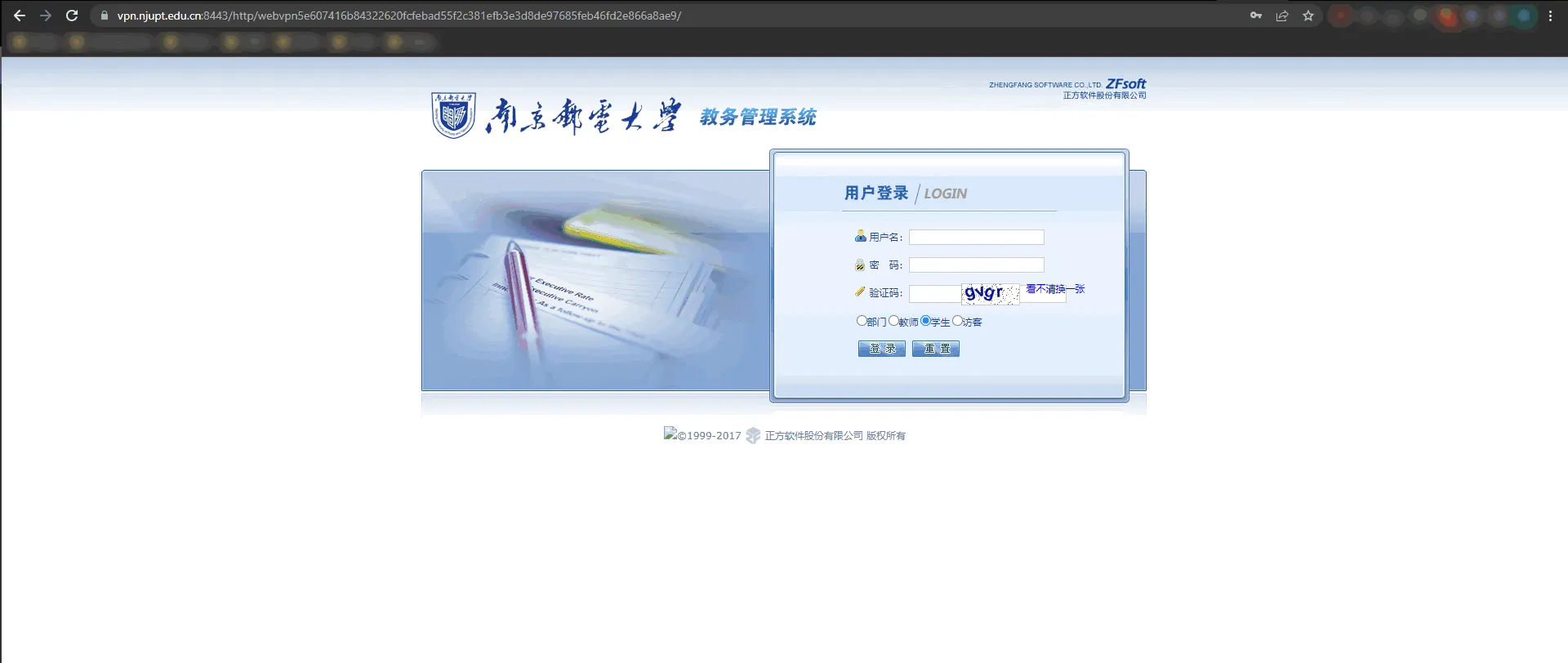The image size is (1568, 663).
Task: Open the Chrome three-dot menu
Action: pyautogui.click(x=1550, y=16)
